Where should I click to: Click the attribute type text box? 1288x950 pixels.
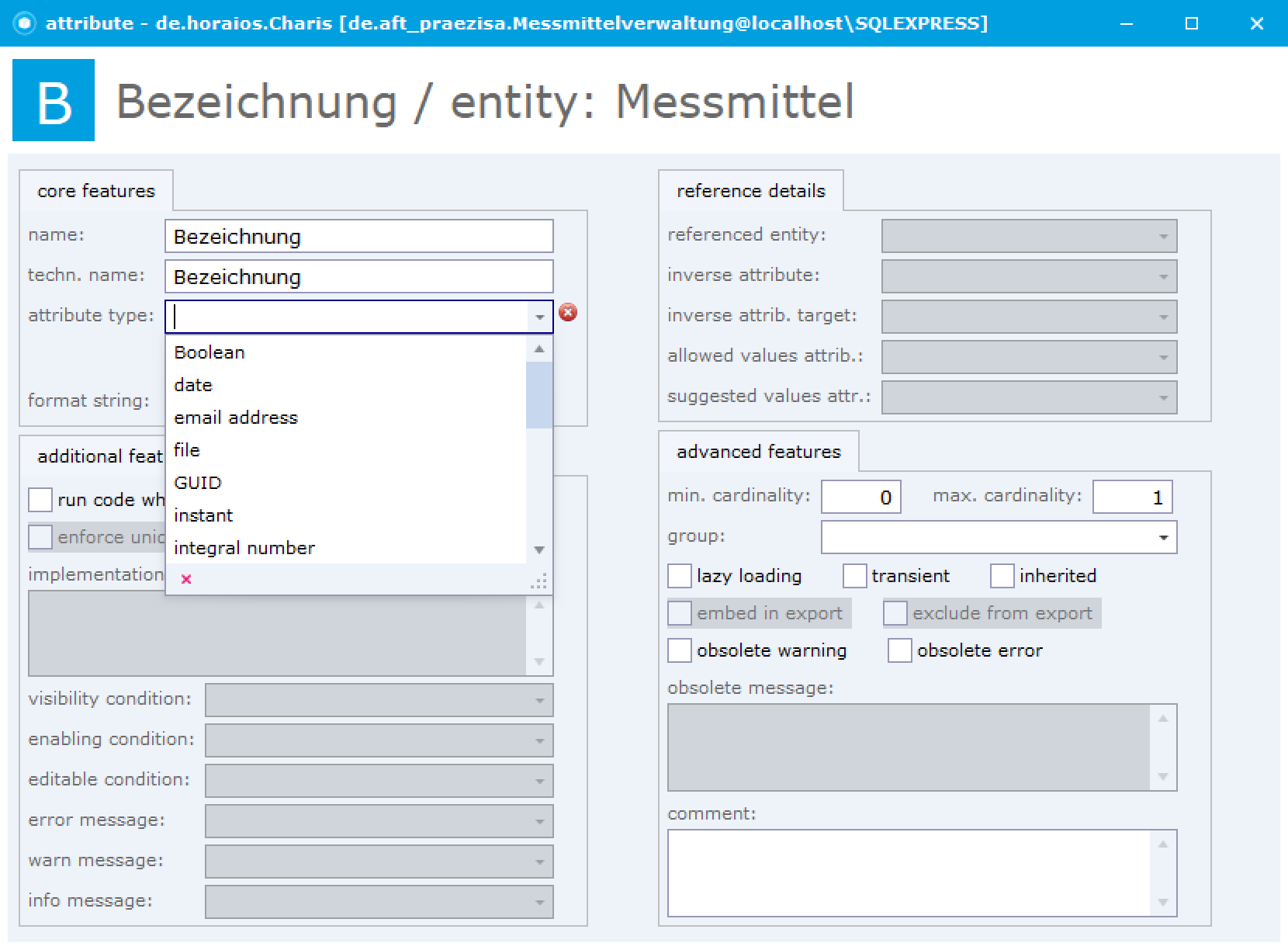348,317
